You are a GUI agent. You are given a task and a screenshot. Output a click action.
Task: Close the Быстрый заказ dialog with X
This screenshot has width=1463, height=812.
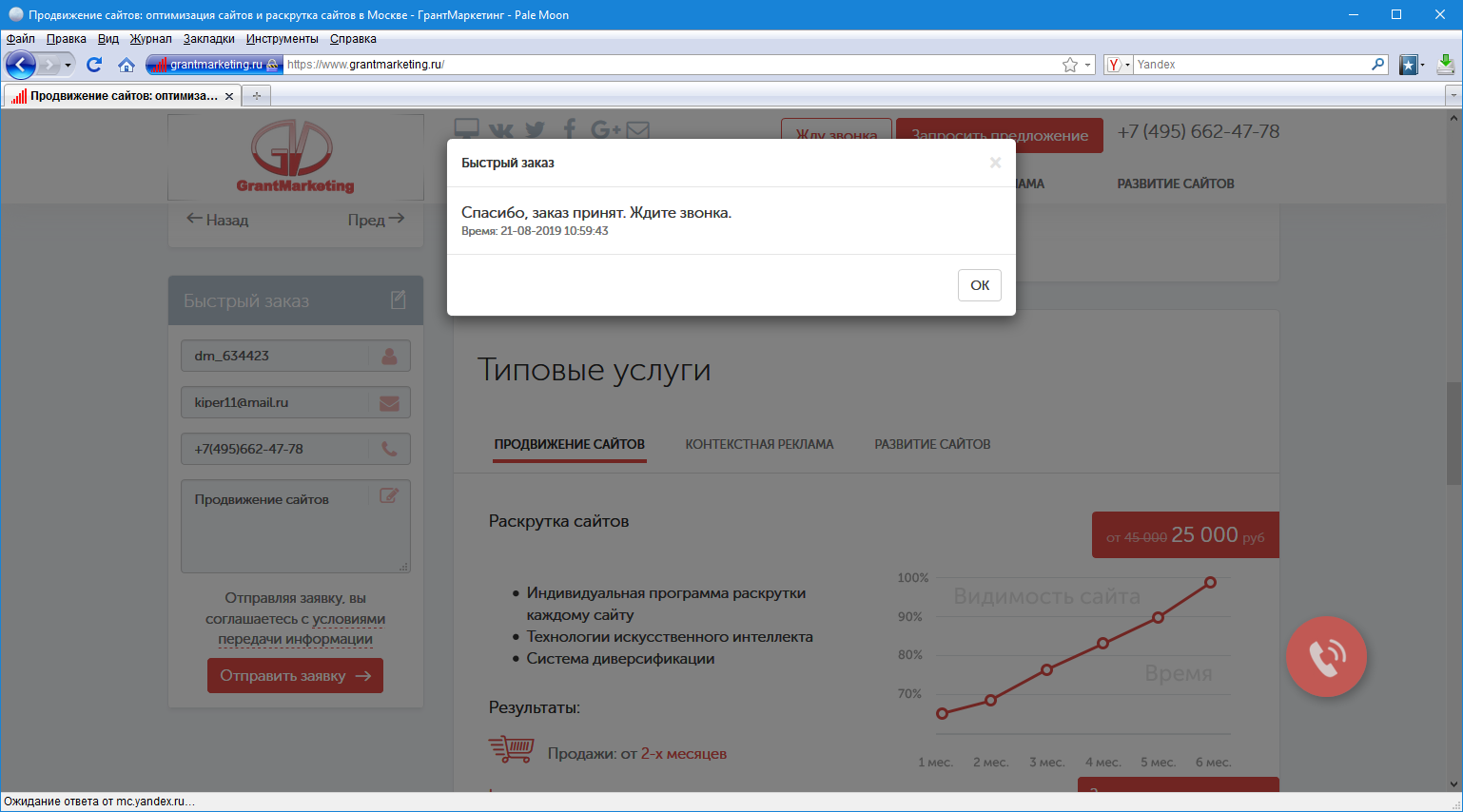coord(995,163)
